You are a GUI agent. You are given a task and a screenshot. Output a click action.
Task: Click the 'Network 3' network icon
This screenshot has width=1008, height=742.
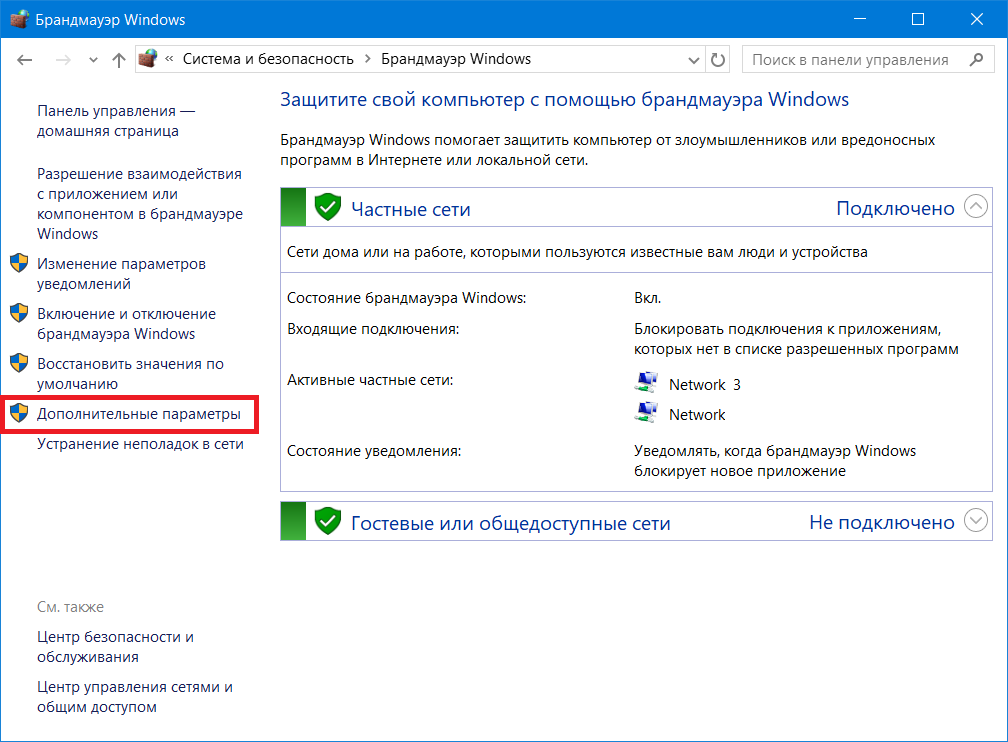click(646, 383)
